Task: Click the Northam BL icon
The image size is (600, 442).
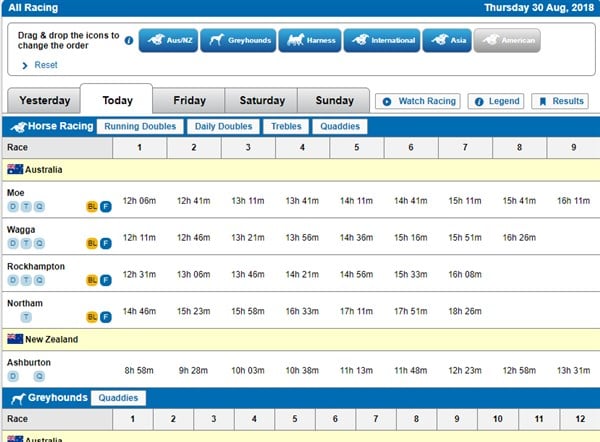Action: (92, 317)
